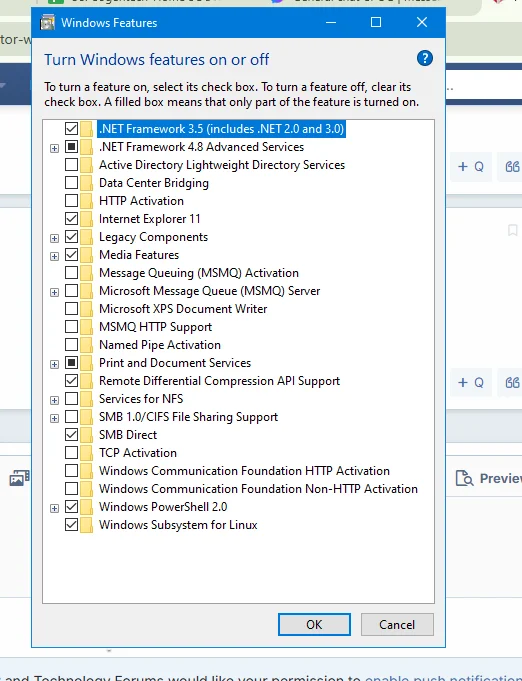Expand Print and Document Services node
This screenshot has height=681, width=522.
pos(54,364)
